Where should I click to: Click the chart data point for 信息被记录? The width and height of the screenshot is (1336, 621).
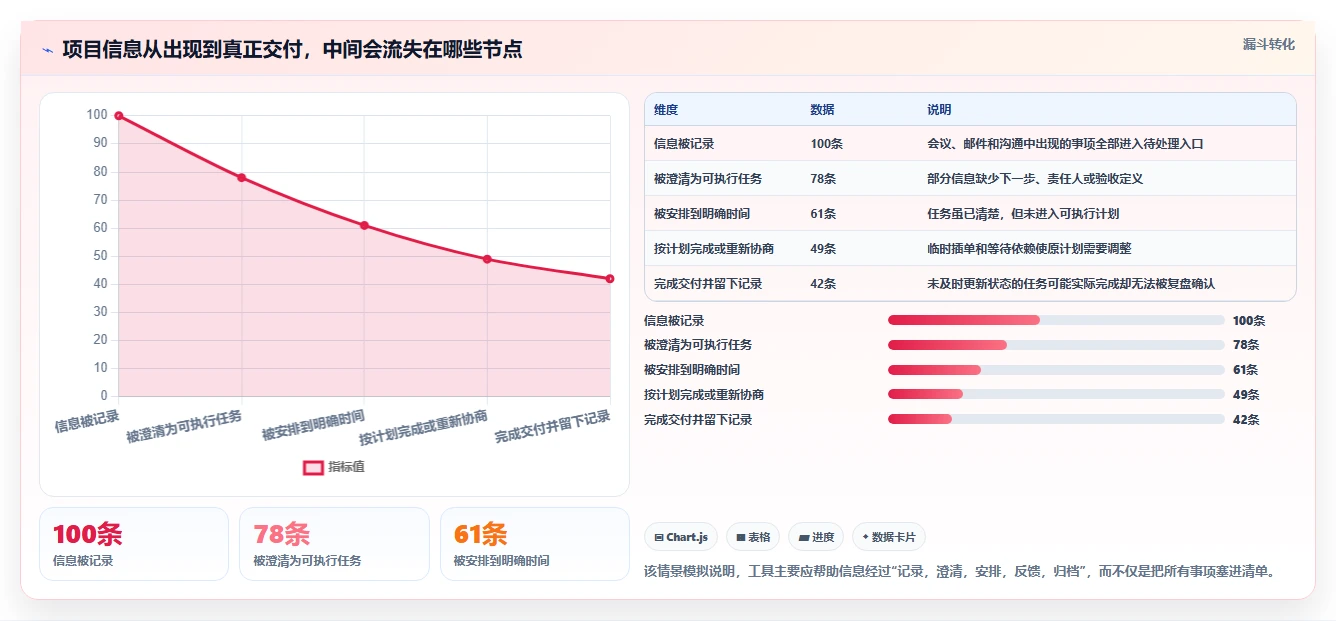click(118, 116)
